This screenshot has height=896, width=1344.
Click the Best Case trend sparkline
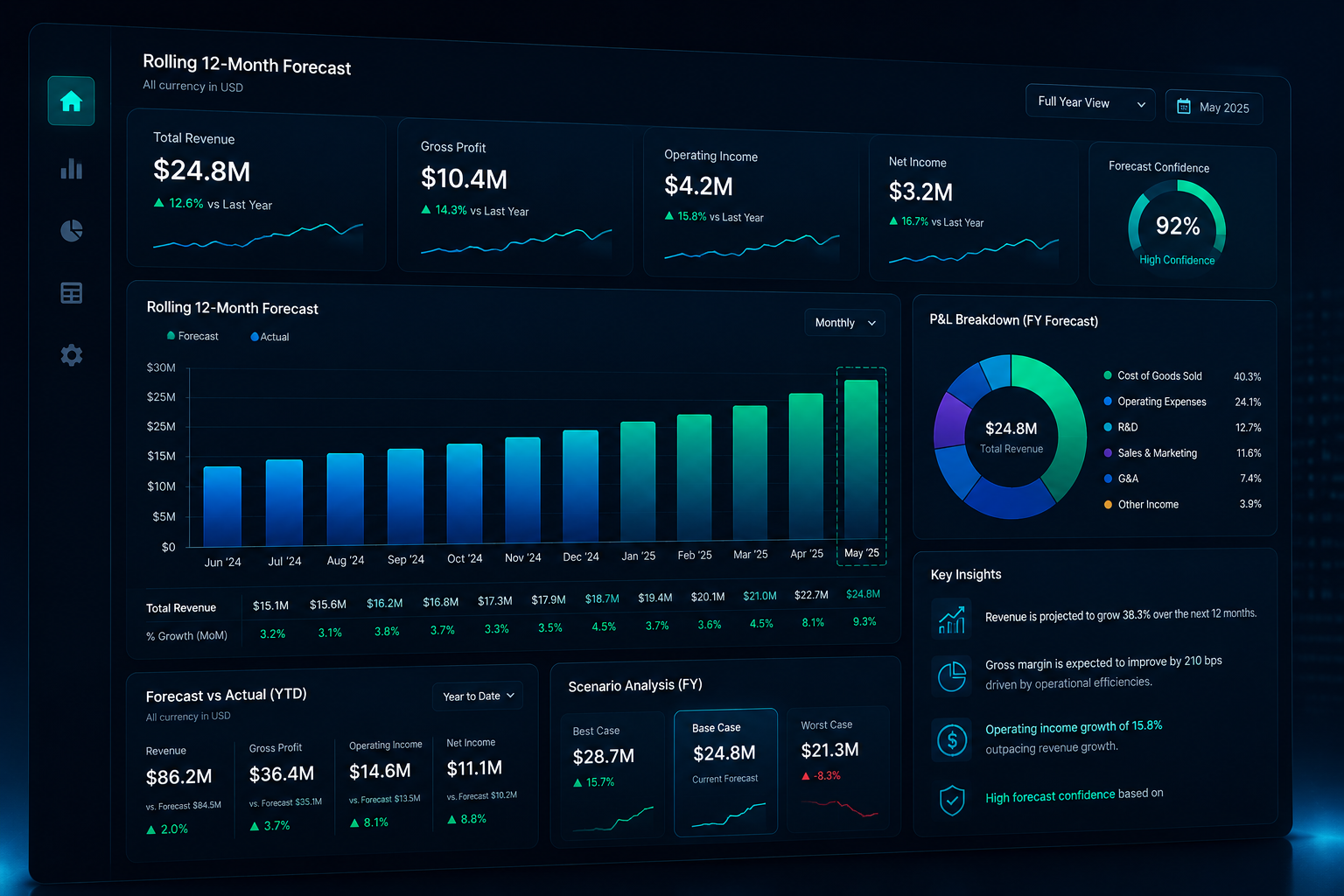[x=612, y=818]
